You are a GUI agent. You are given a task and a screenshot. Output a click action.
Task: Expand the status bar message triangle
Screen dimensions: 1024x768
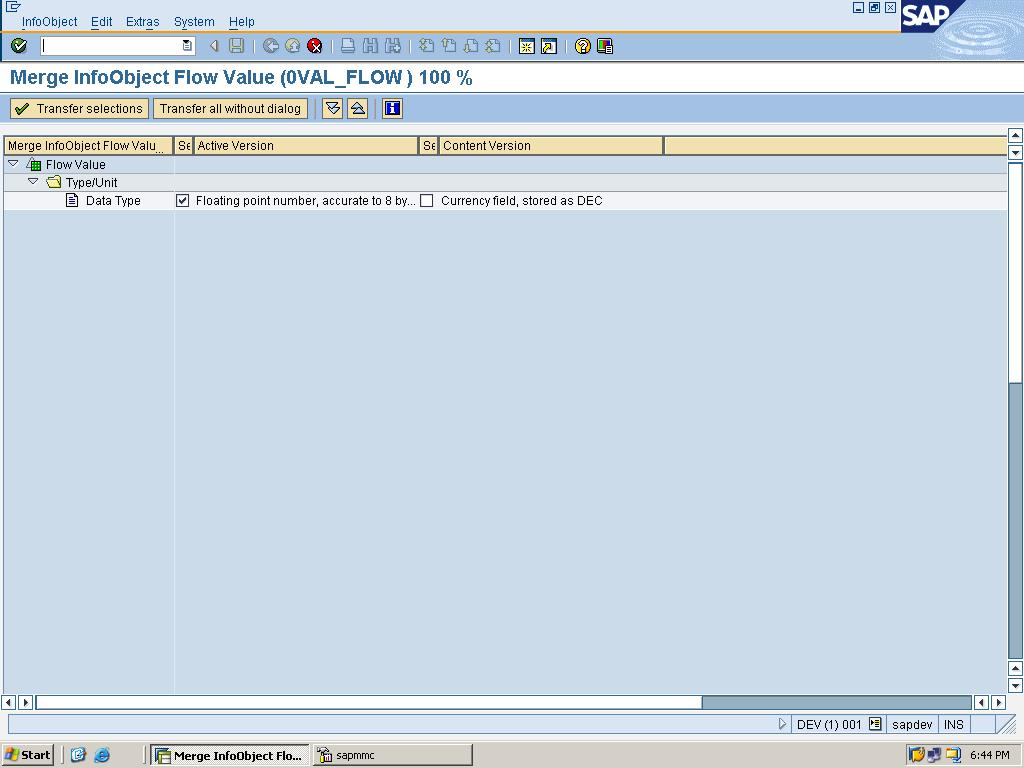(x=782, y=724)
